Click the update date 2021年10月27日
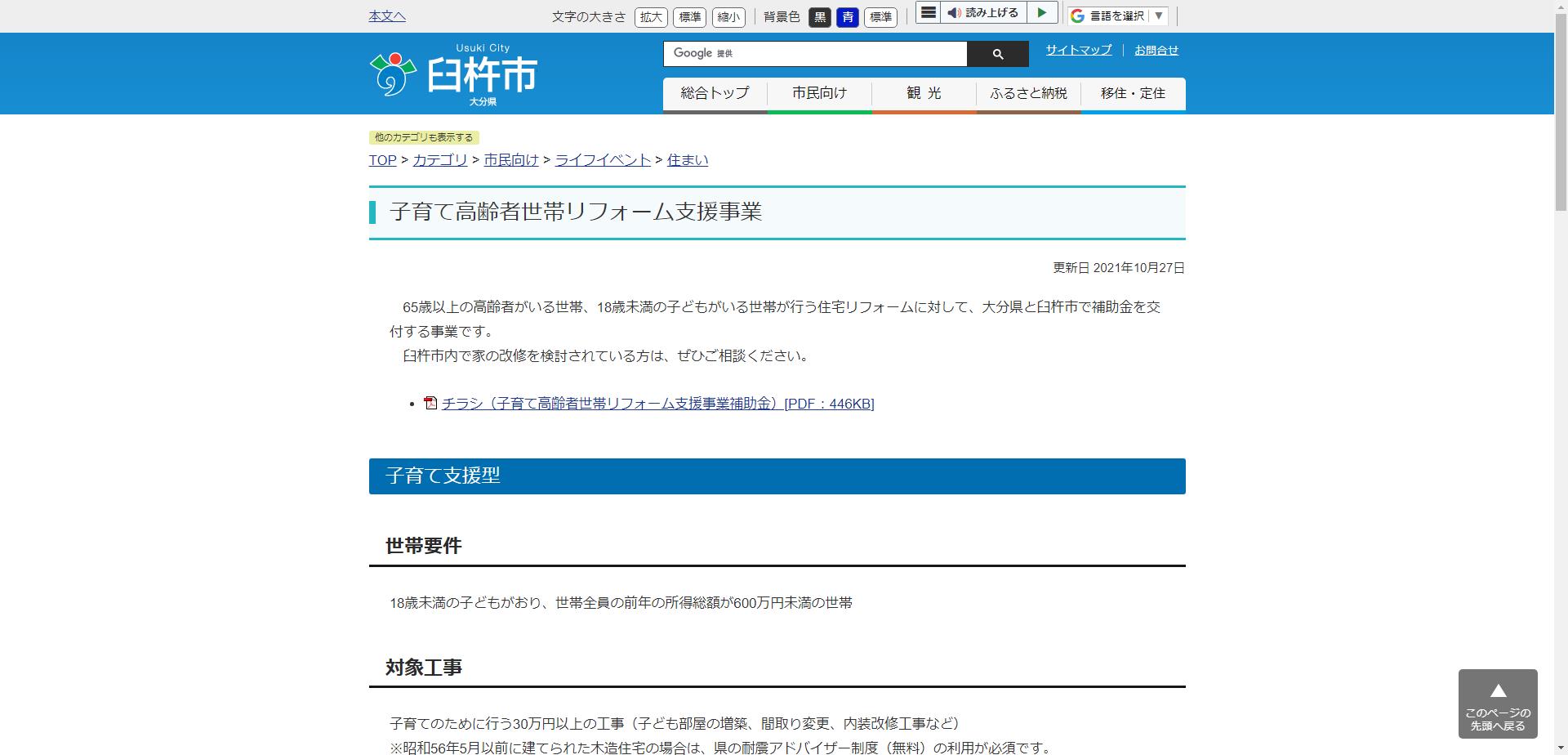1568x755 pixels. pyautogui.click(x=1138, y=268)
